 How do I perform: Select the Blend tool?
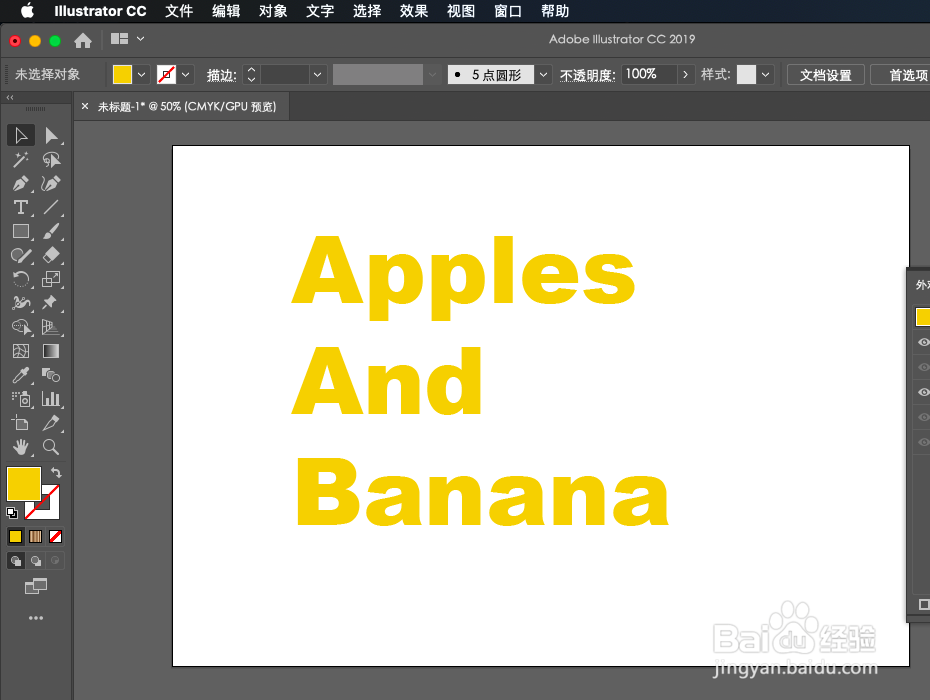pyautogui.click(x=52, y=375)
